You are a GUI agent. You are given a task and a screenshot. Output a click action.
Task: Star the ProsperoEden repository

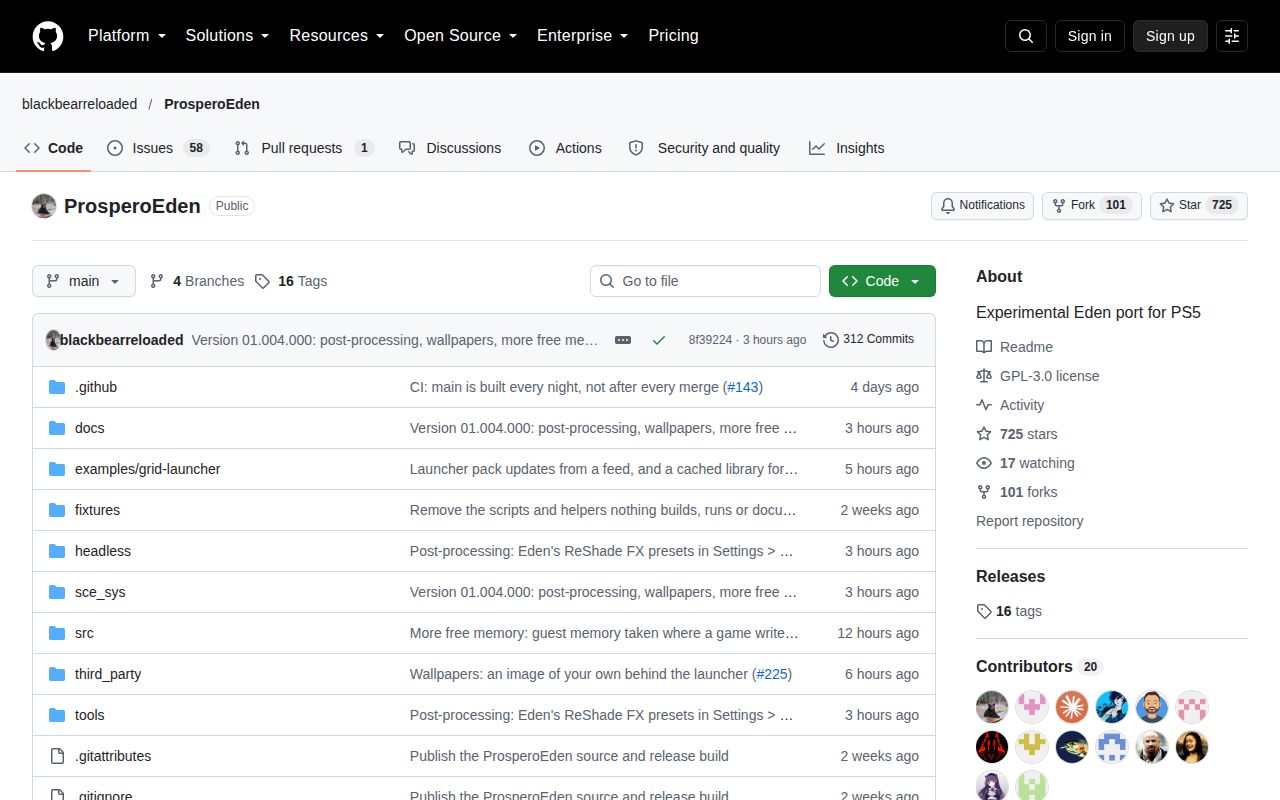(x=1199, y=205)
